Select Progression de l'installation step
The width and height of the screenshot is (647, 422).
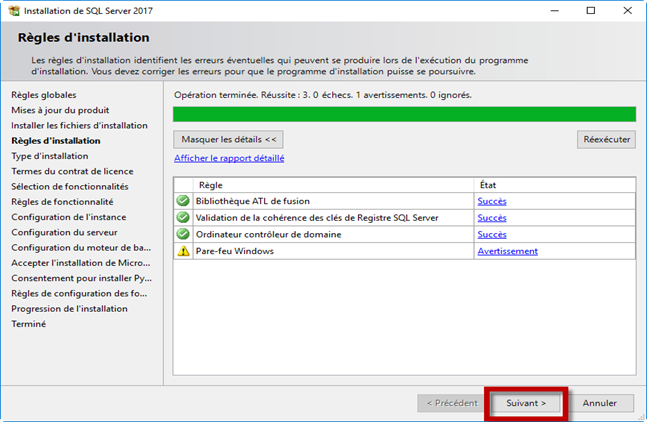(69, 309)
